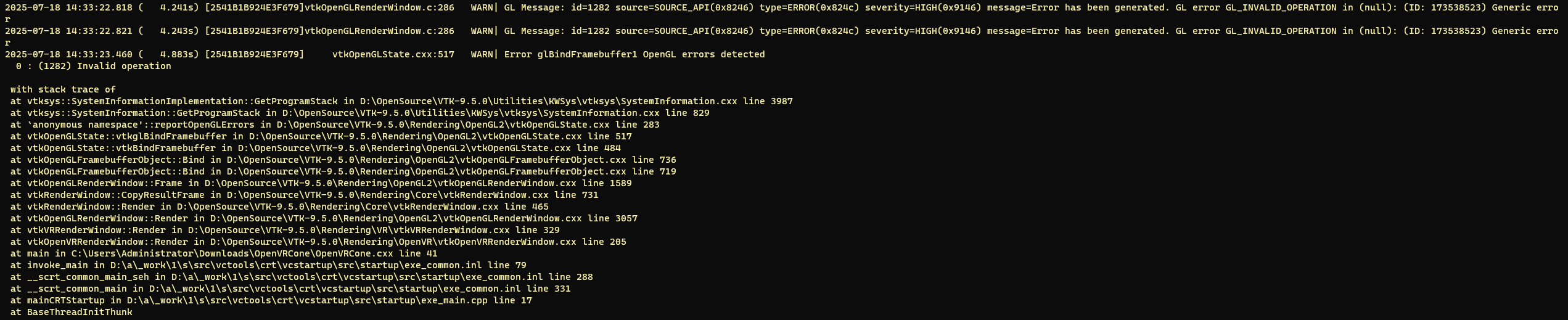Image resolution: width=1568 pixels, height=320 pixels.
Task: Click the OpenVRCone.cxx line 41 main frame
Action: pyautogui.click(x=224, y=253)
